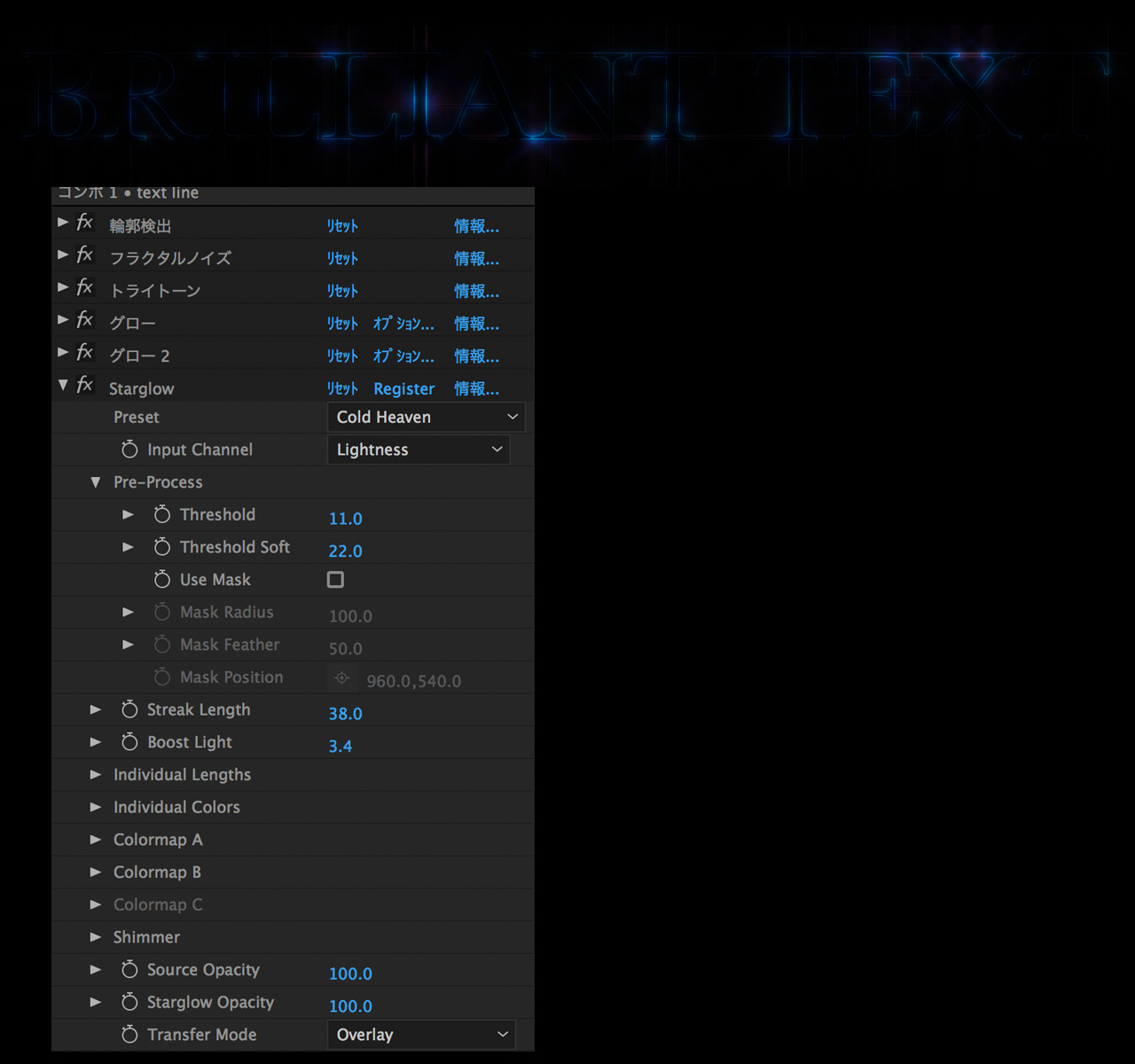Expand the Individual Colors section
The width and height of the screenshot is (1135, 1064).
click(96, 808)
